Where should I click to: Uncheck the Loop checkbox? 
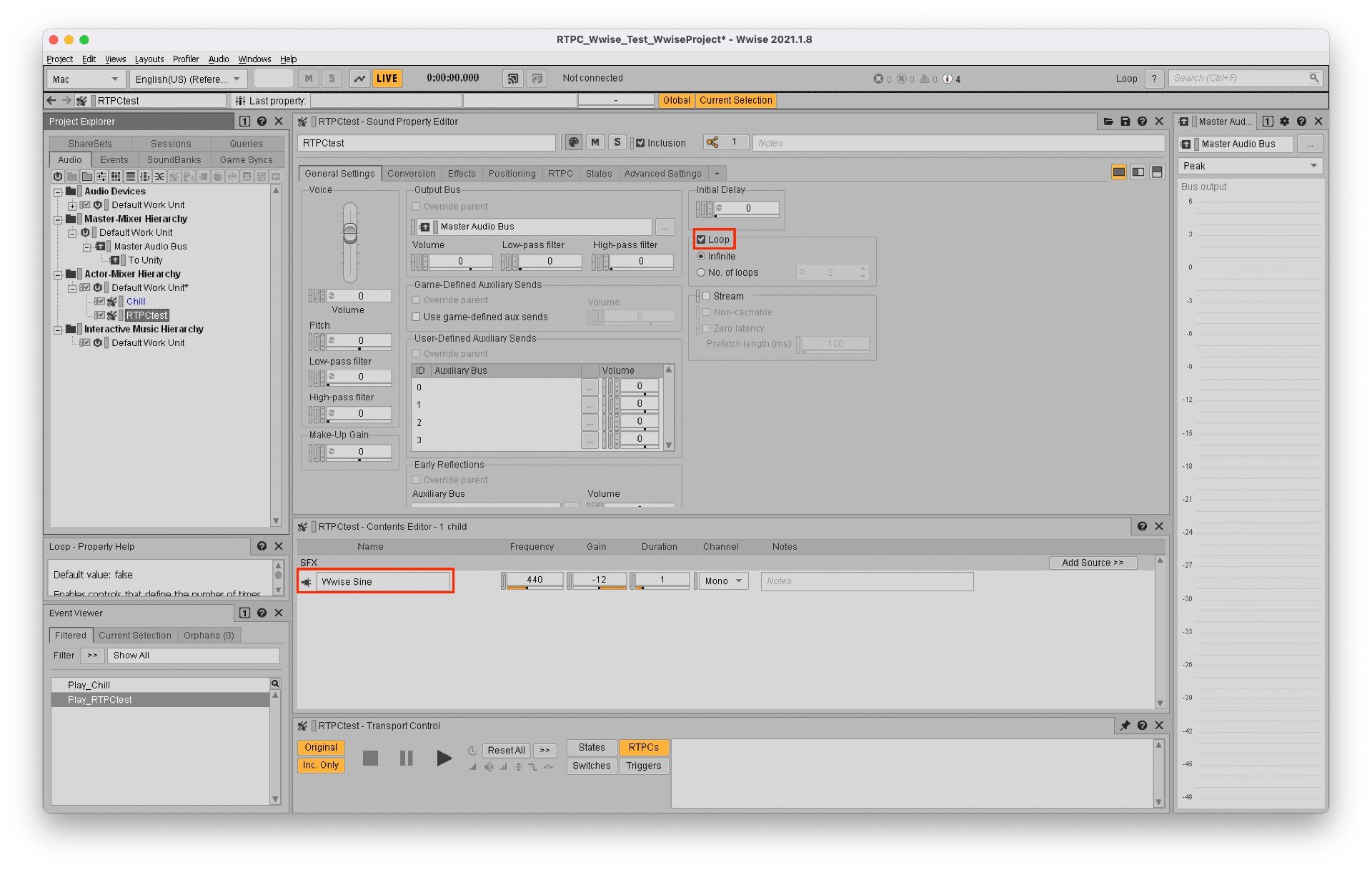[x=702, y=239]
